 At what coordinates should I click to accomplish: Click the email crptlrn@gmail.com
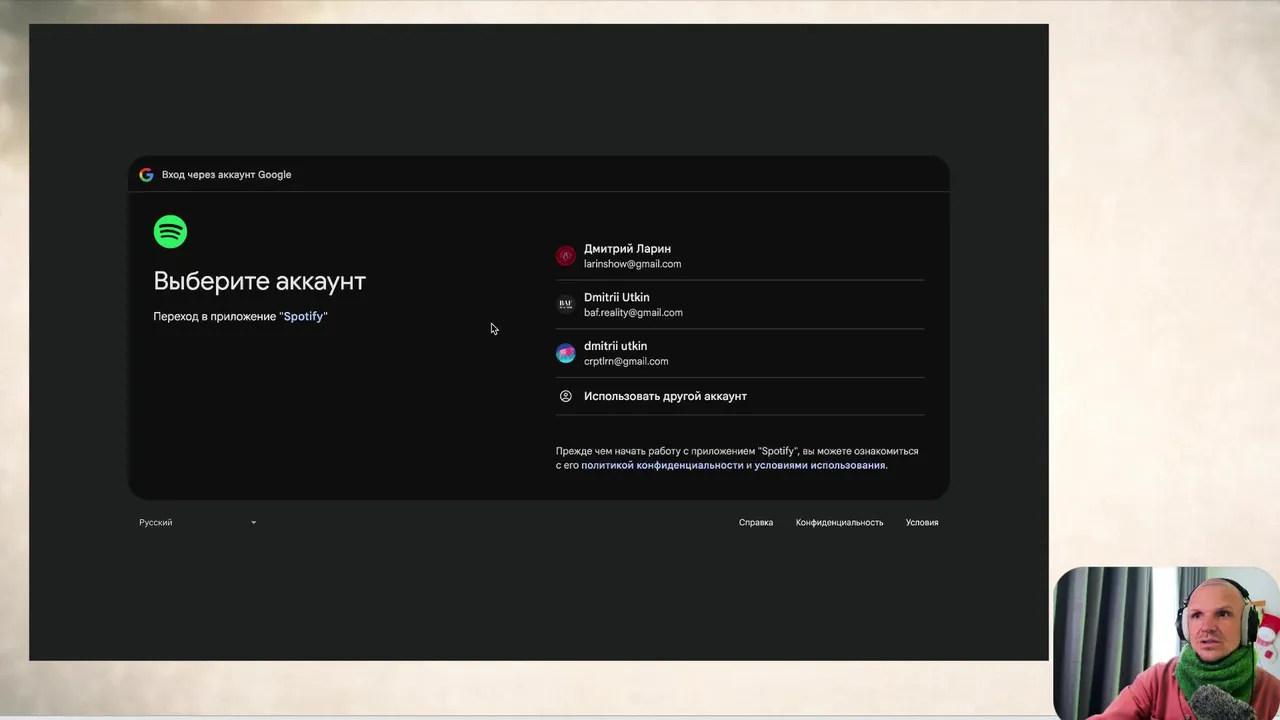[x=626, y=361]
